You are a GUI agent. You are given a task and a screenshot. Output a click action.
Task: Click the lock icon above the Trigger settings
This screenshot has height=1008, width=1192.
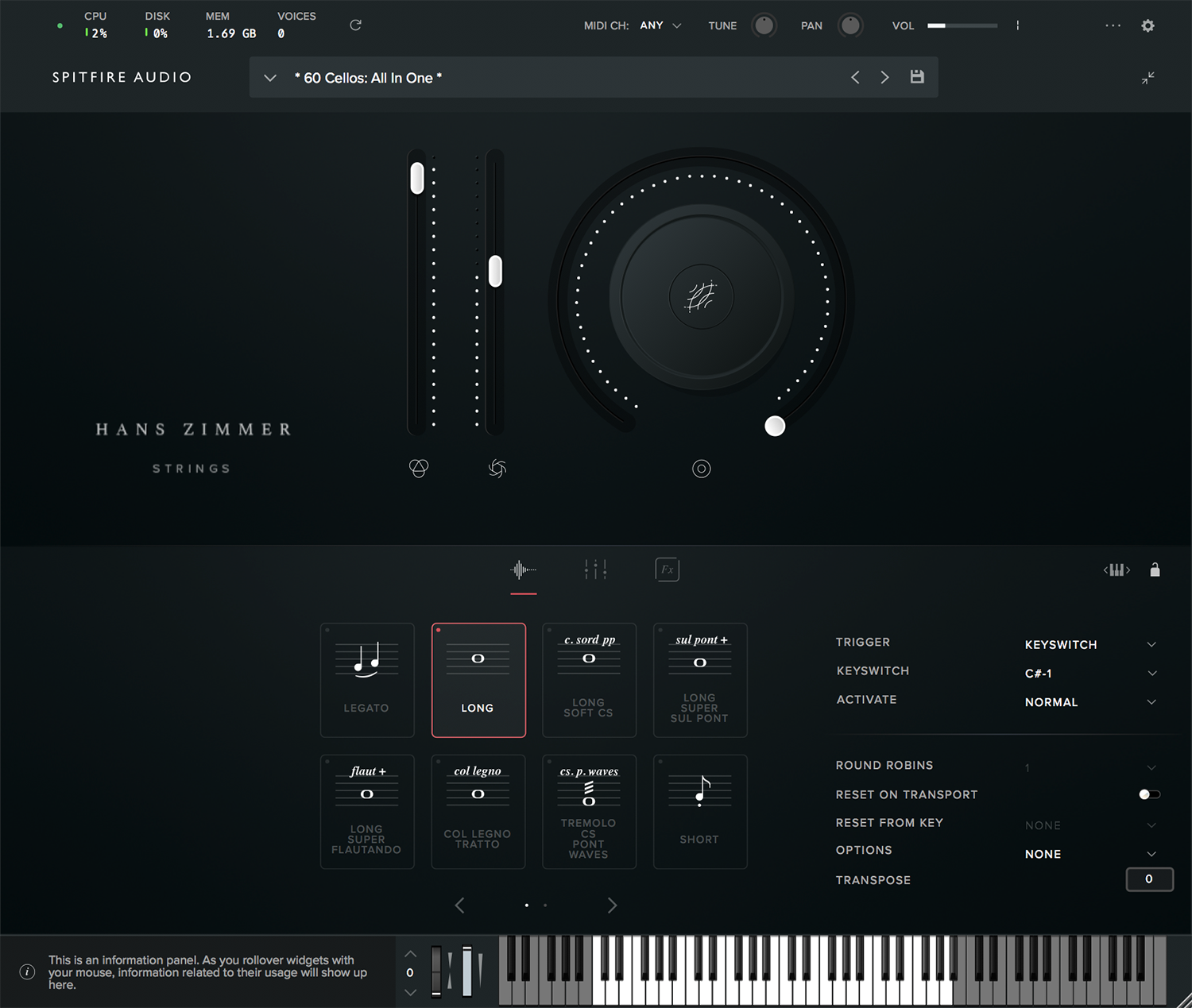[1155, 570]
